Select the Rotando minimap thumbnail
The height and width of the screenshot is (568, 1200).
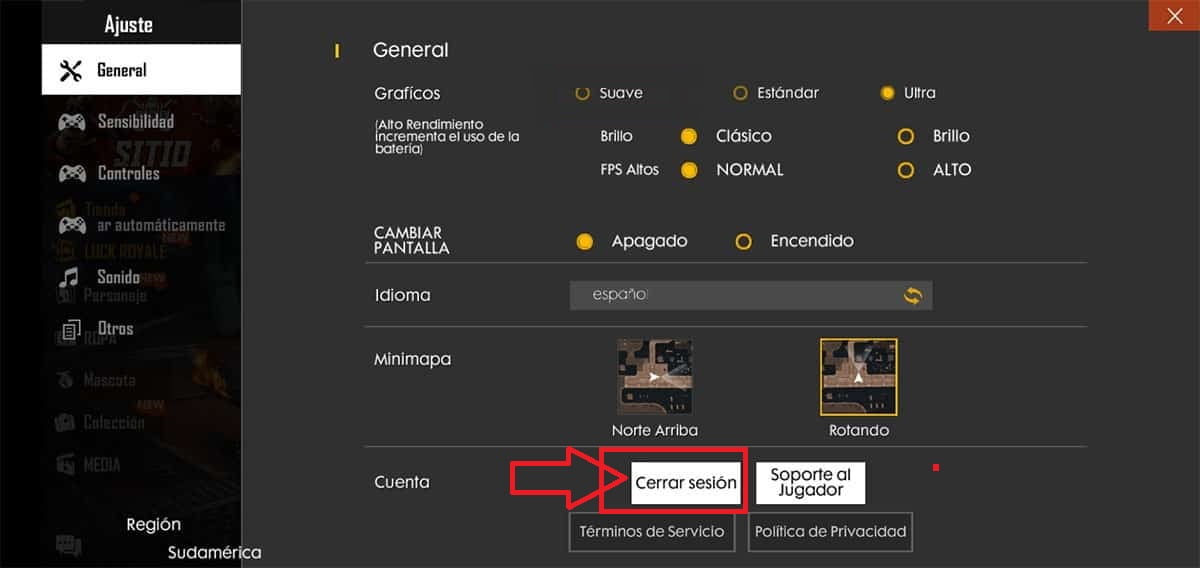(x=859, y=377)
